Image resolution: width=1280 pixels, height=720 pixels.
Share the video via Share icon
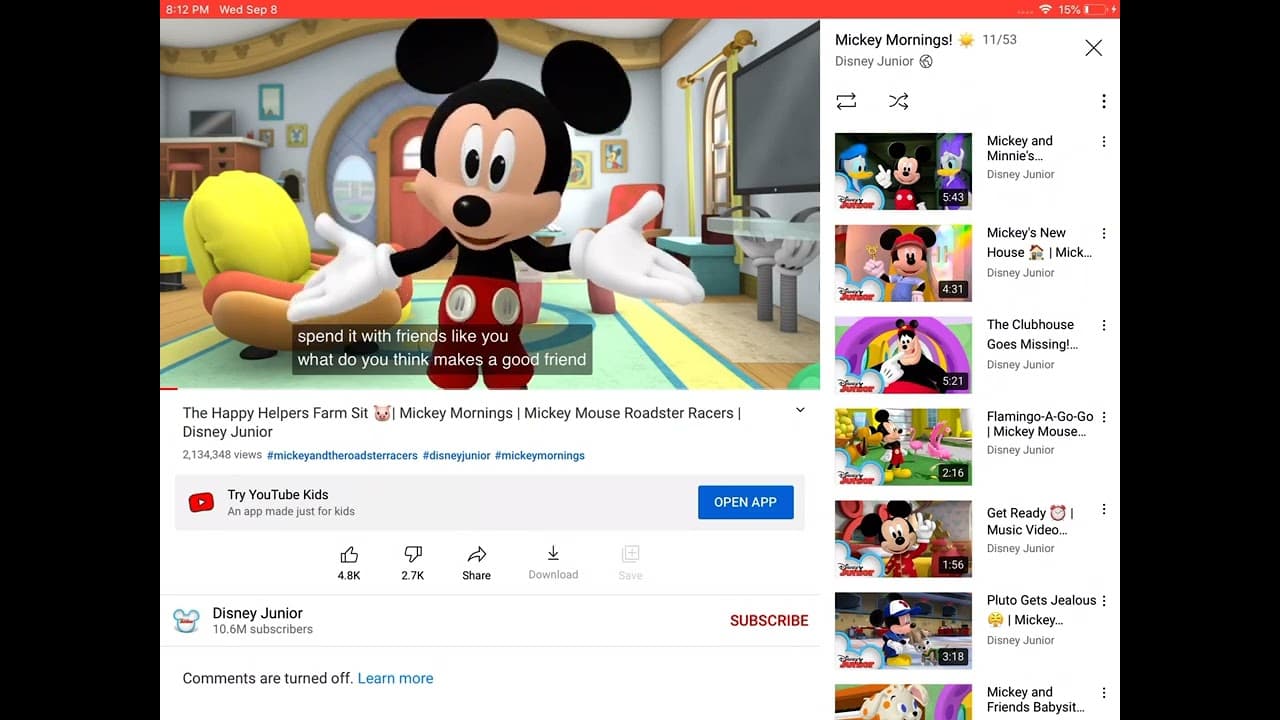tap(477, 555)
